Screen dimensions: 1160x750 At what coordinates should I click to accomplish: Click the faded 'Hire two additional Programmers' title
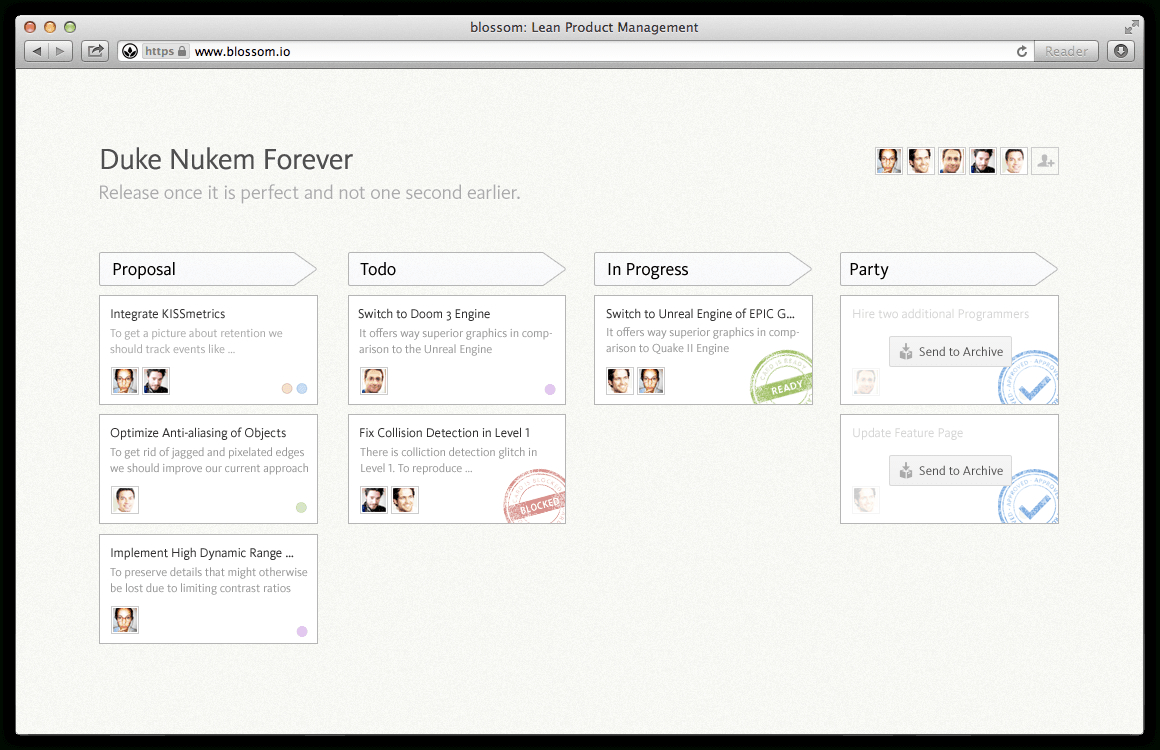[x=940, y=314]
